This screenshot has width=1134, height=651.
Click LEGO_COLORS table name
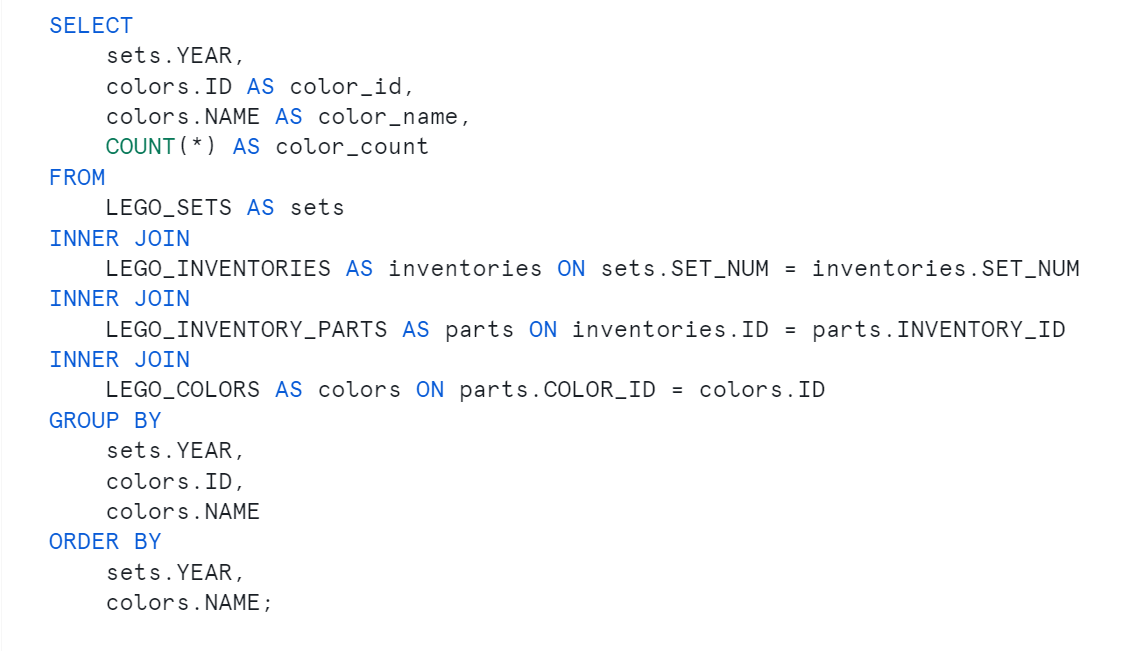click(x=182, y=390)
